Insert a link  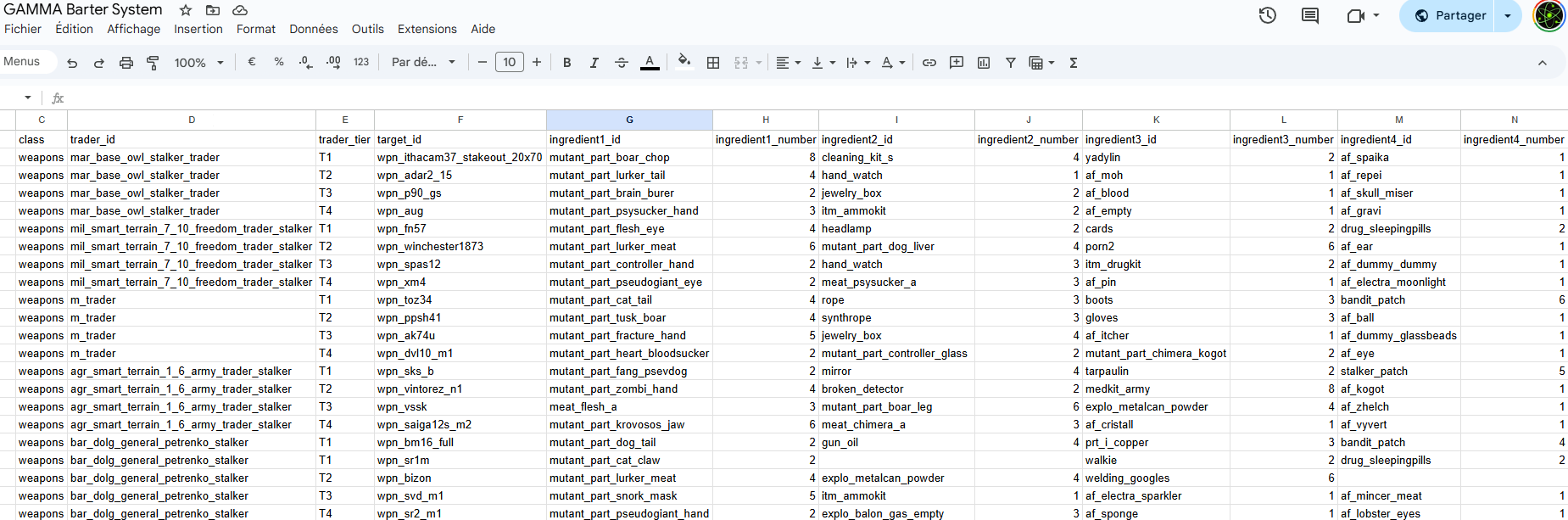(929, 62)
